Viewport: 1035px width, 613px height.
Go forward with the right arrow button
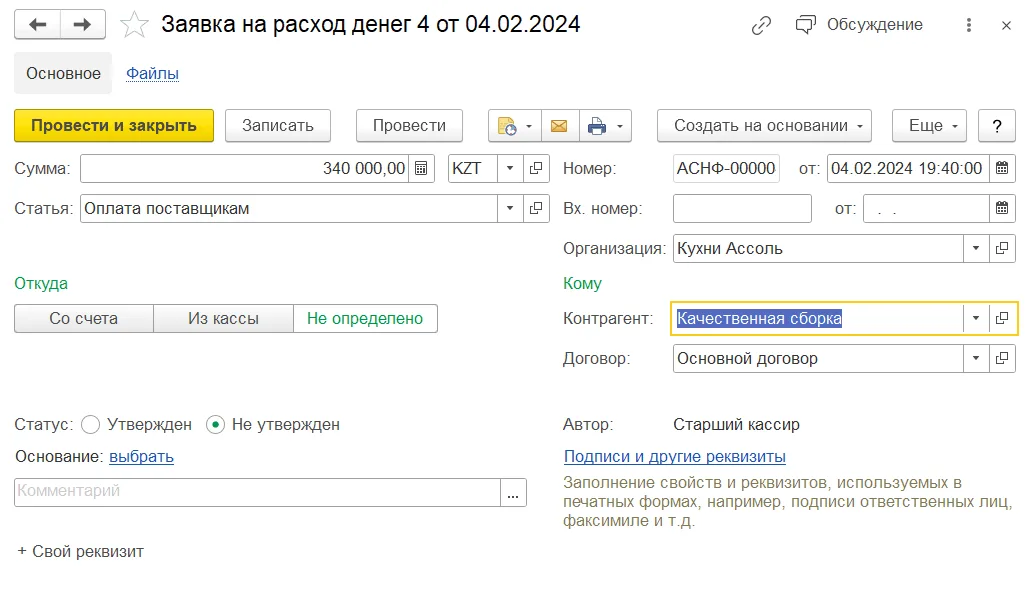tap(83, 25)
